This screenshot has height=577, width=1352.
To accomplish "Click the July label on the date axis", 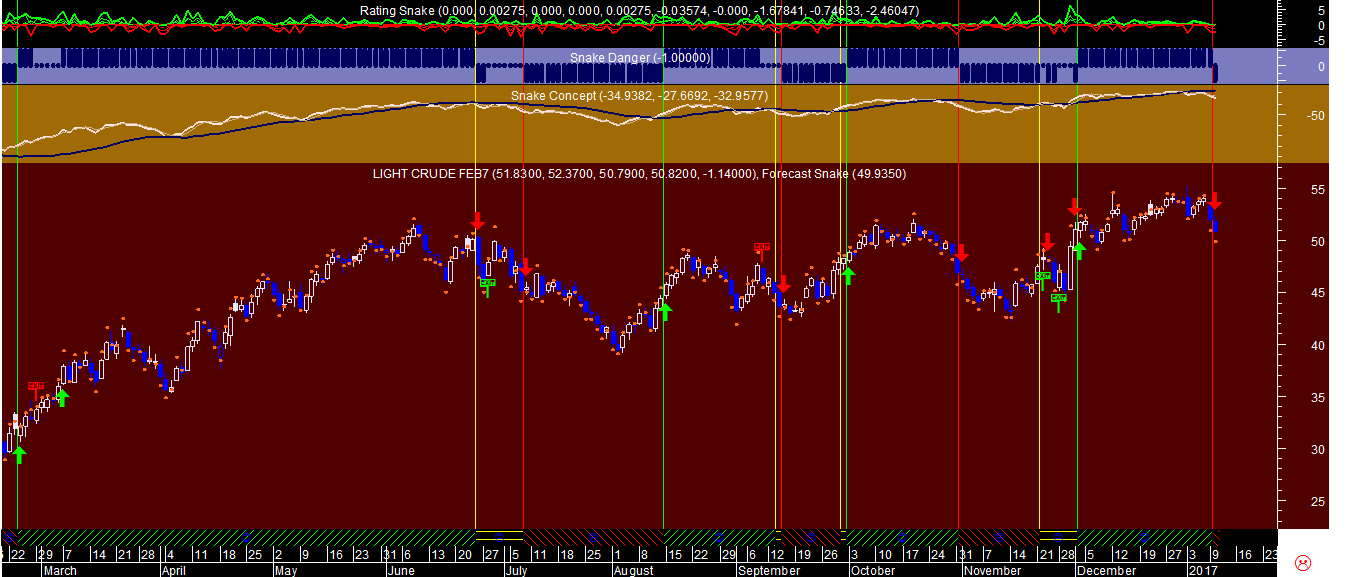I will coord(516,571).
